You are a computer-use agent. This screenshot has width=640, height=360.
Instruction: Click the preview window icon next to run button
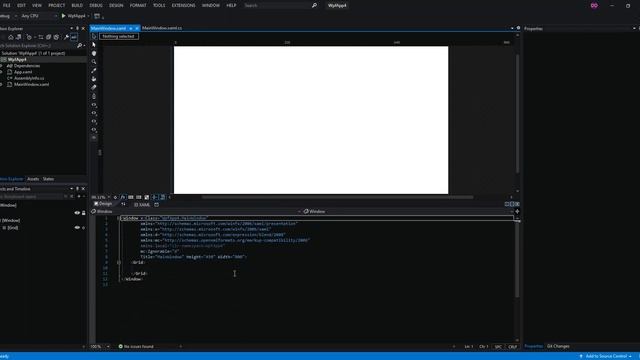(x=97, y=16)
